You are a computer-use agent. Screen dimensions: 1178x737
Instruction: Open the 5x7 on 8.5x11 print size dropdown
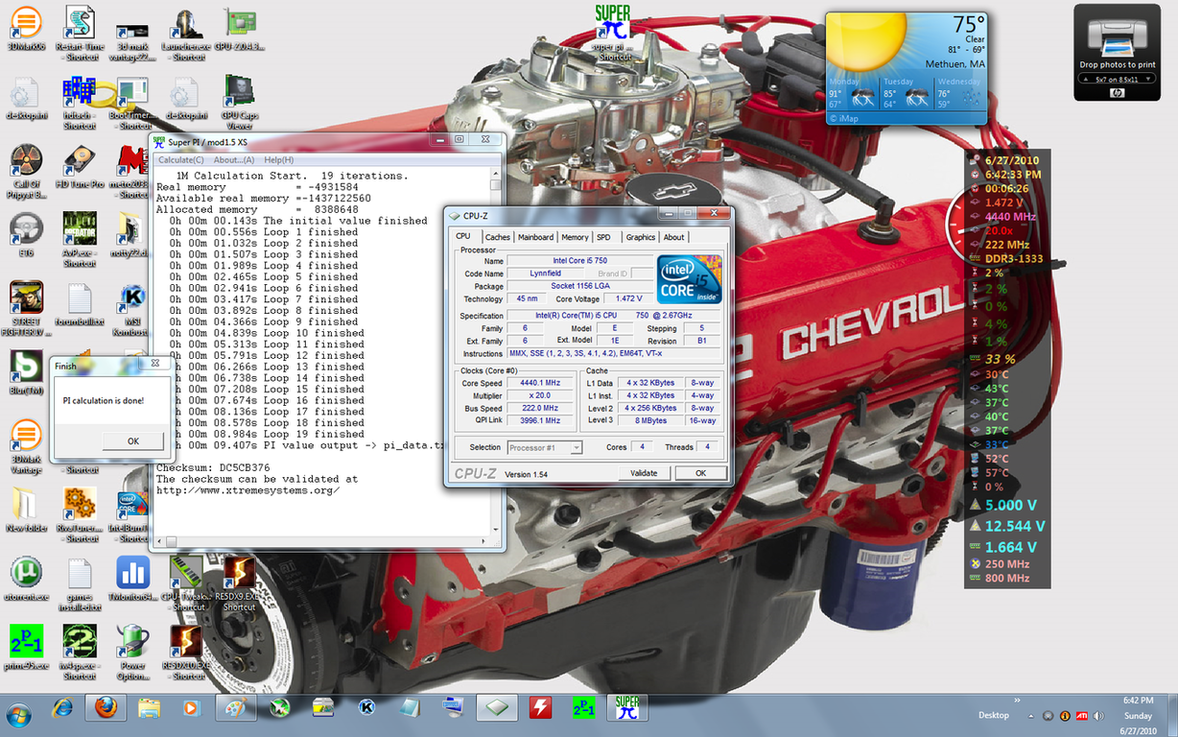[x=1116, y=79]
